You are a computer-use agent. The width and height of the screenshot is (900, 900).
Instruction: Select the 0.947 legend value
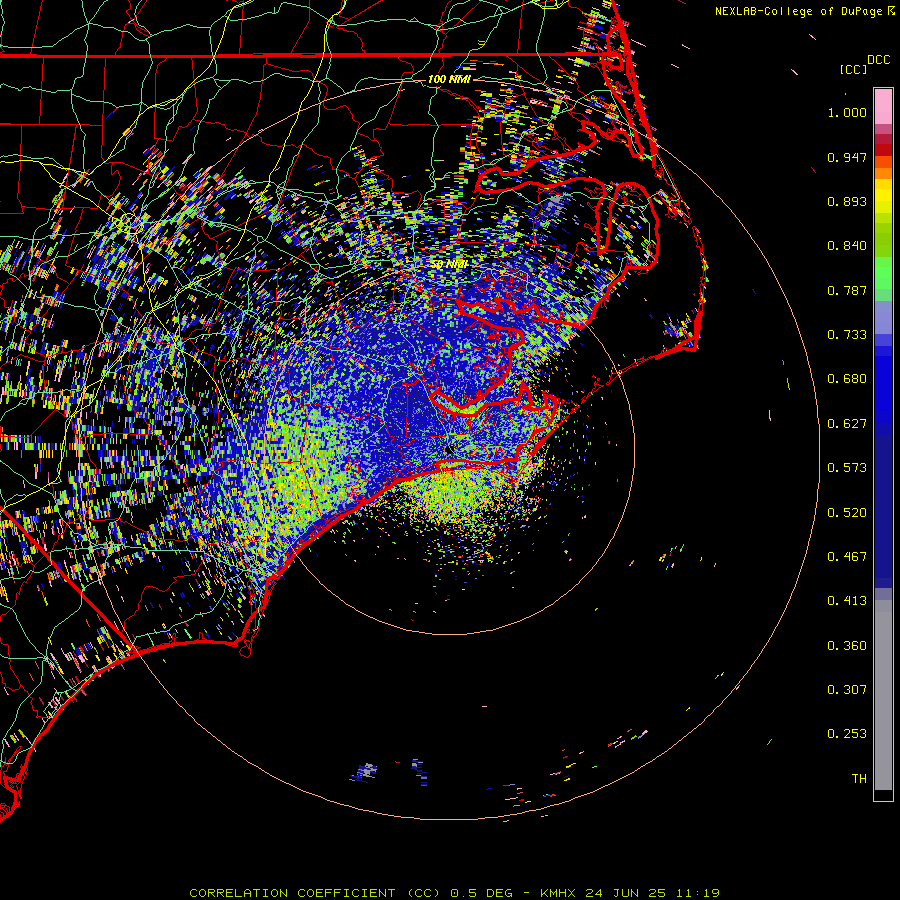(847, 157)
